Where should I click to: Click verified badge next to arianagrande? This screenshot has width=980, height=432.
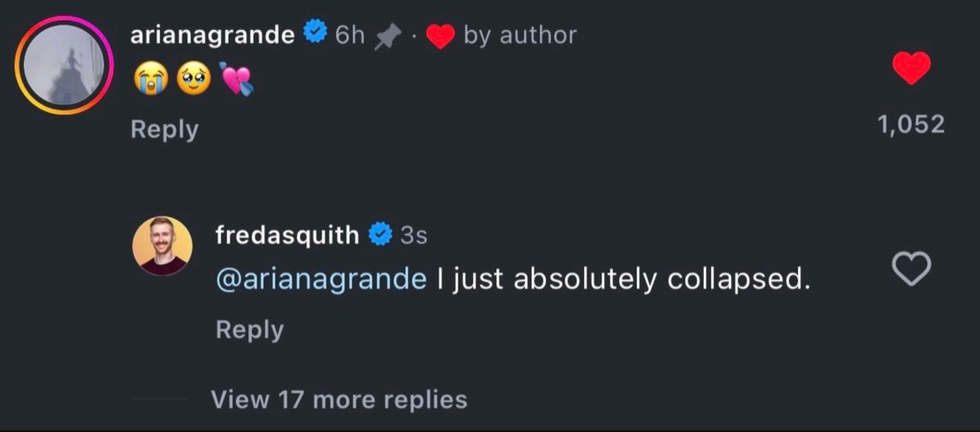[x=314, y=34]
